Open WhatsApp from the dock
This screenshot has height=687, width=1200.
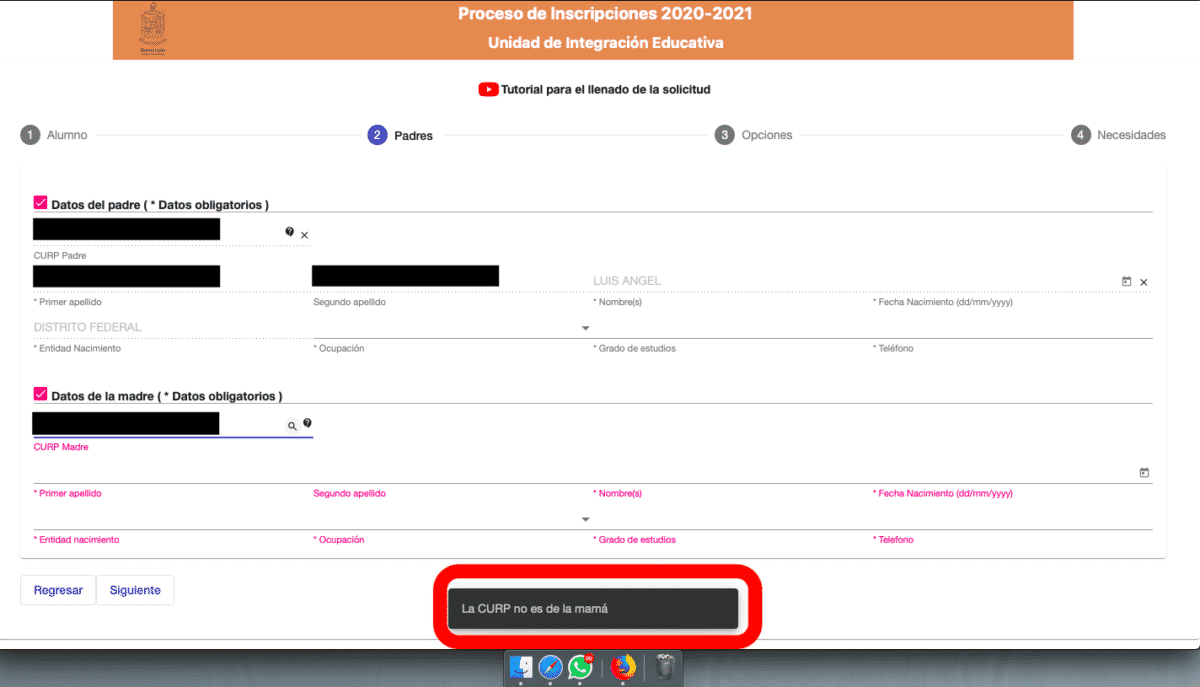point(580,667)
